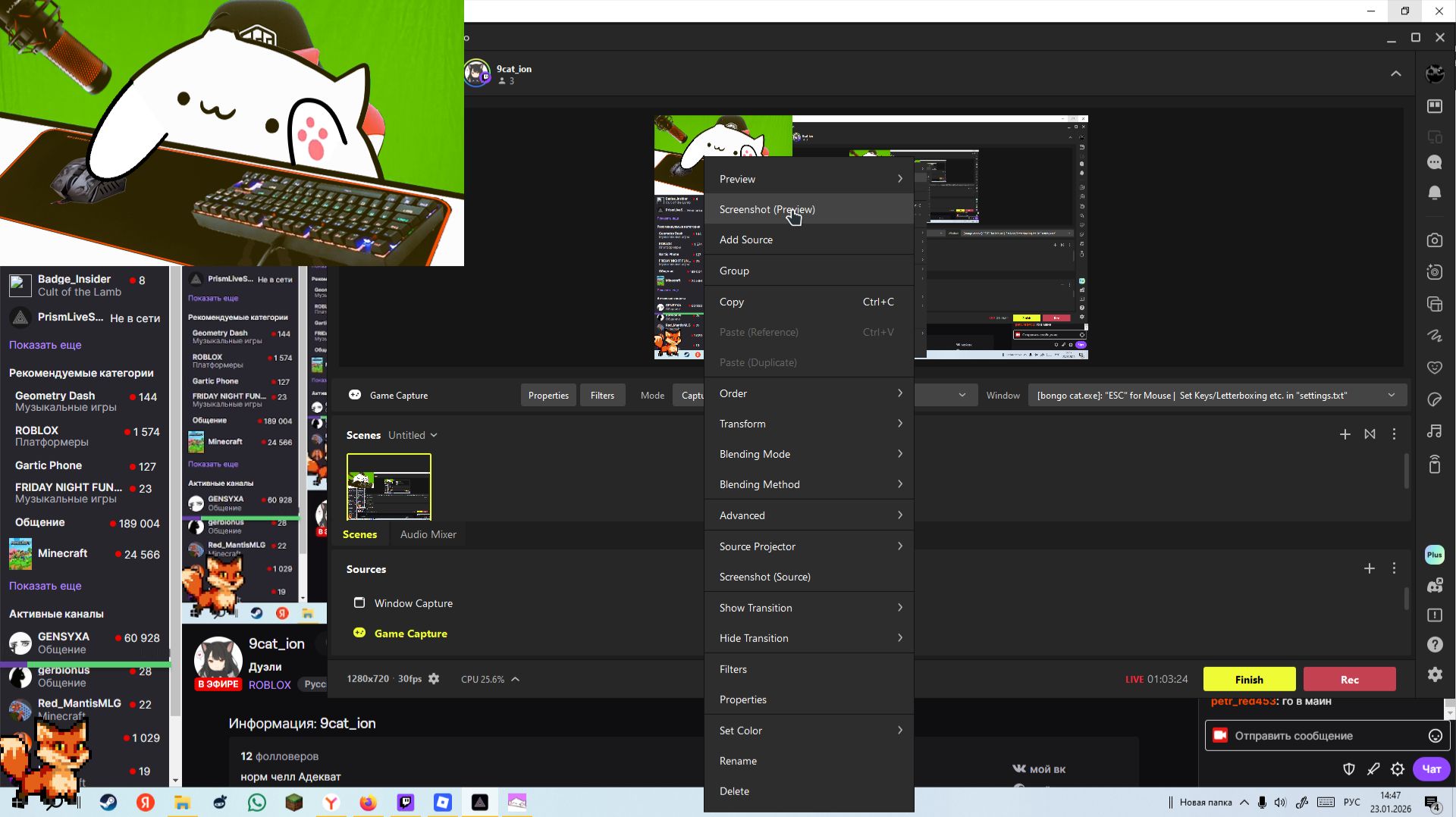This screenshot has height=817, width=1456.
Task: Choose Group in context menu
Action: point(809,271)
